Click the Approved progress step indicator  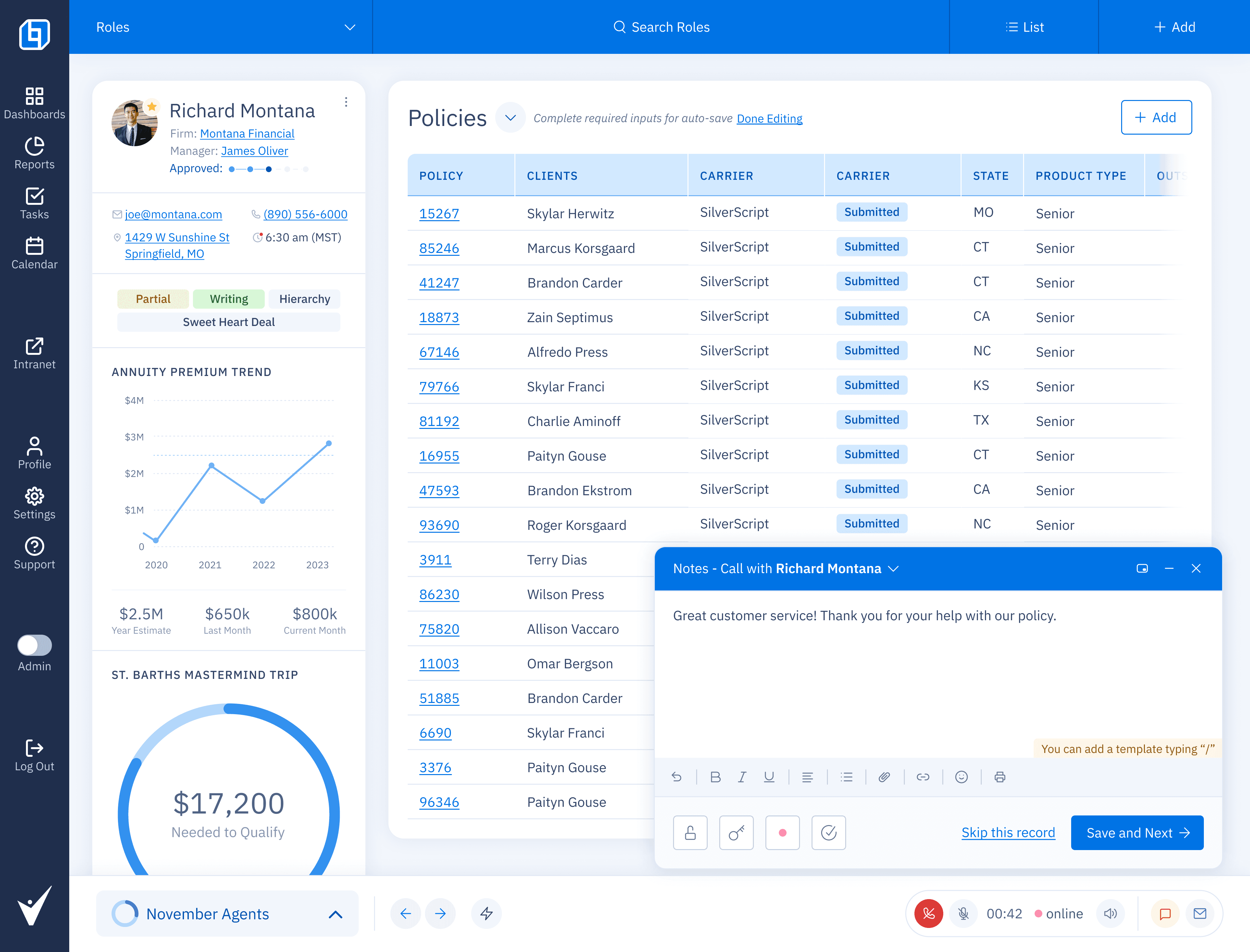pyautogui.click(x=269, y=169)
